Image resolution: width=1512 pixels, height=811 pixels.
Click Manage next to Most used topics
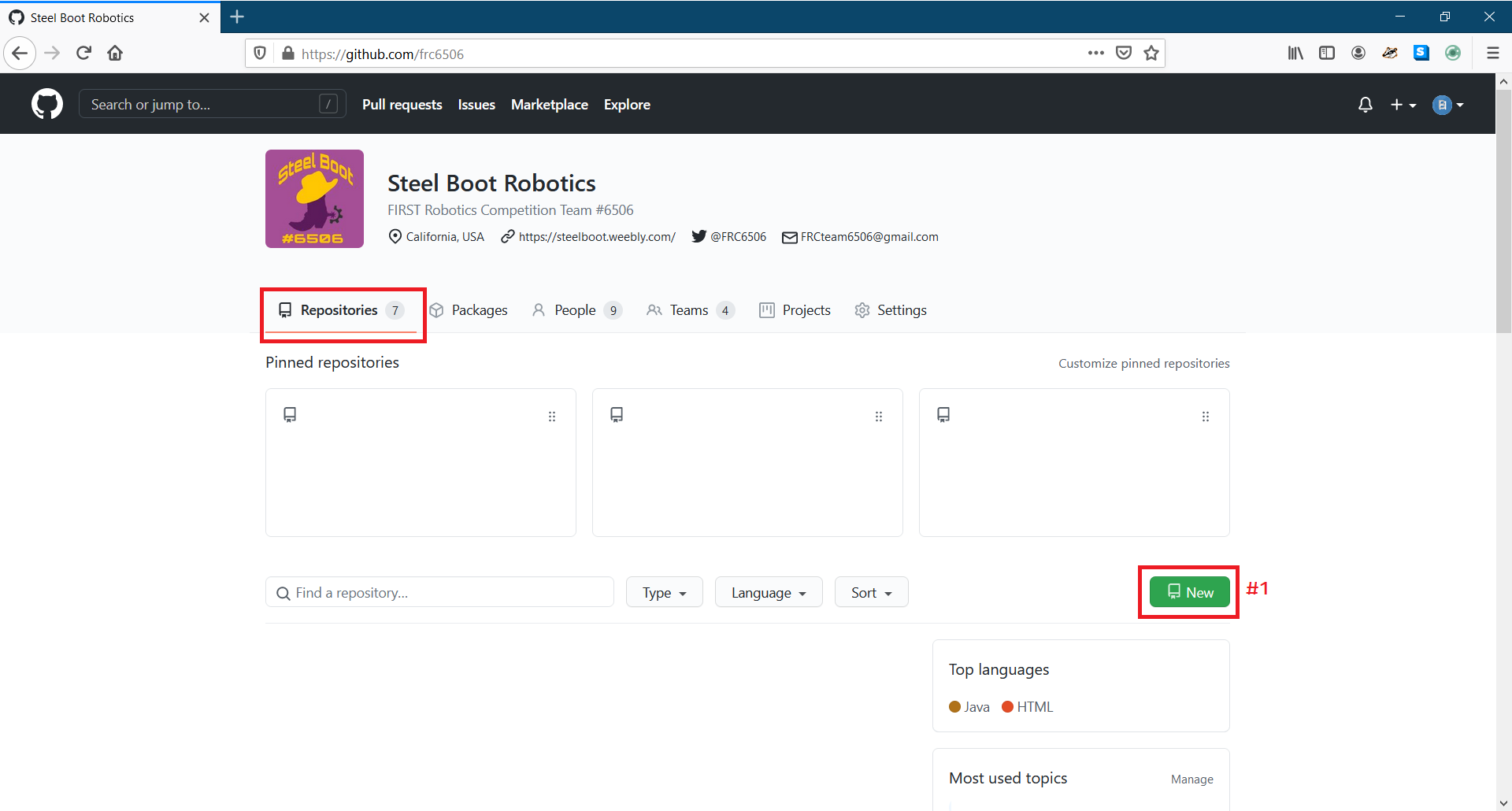(1191, 779)
